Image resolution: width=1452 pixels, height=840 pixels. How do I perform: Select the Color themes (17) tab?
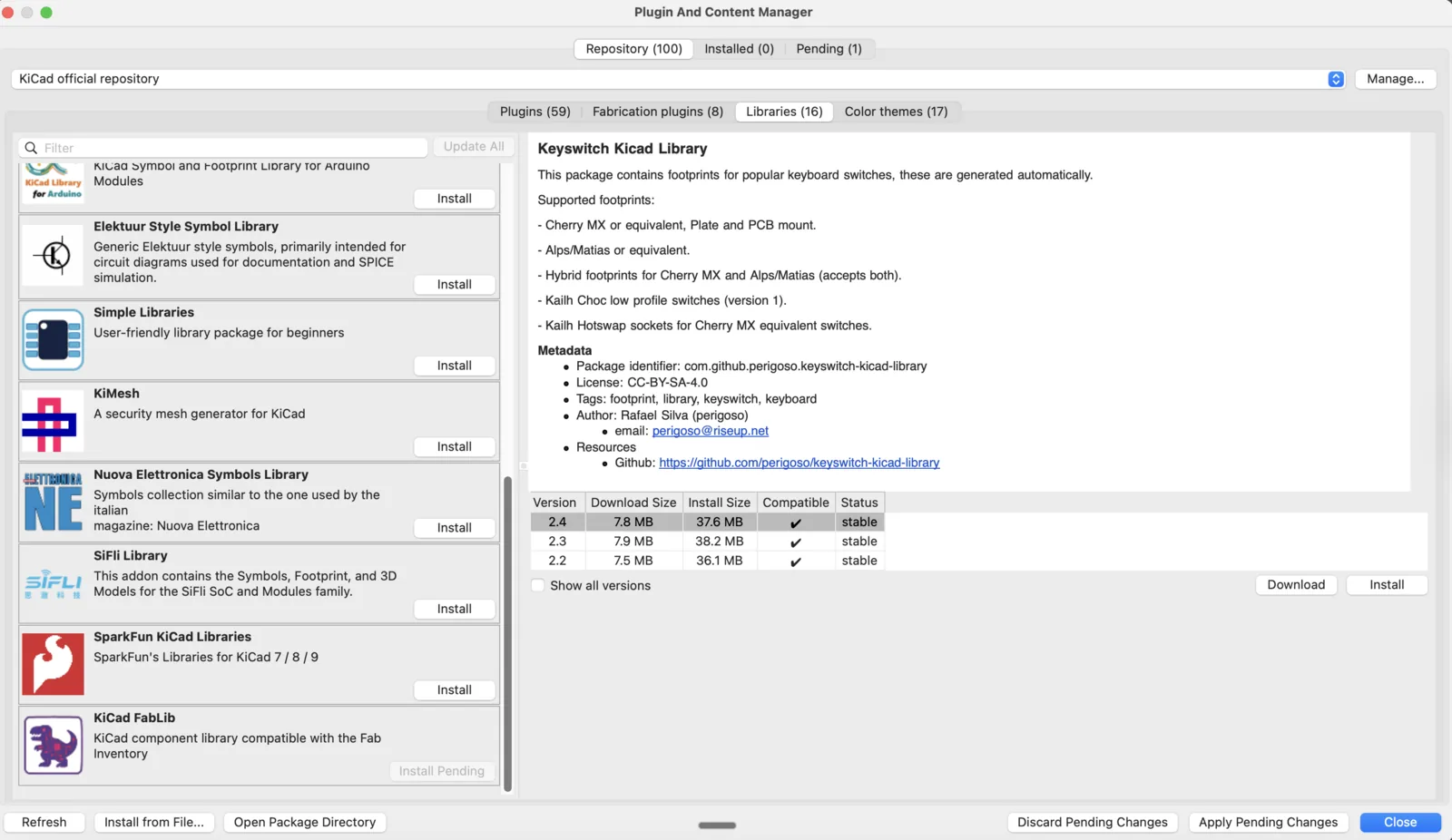896,112
